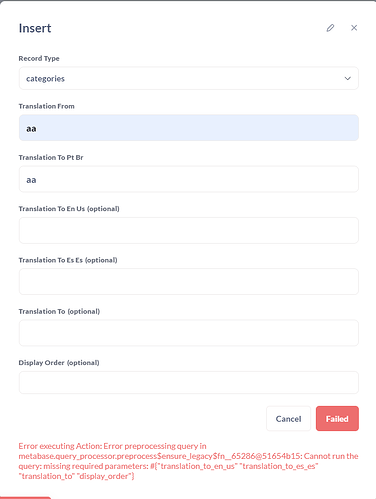Click the Display Order input box
Viewport: 376px width, 499px height.
[x=189, y=383]
